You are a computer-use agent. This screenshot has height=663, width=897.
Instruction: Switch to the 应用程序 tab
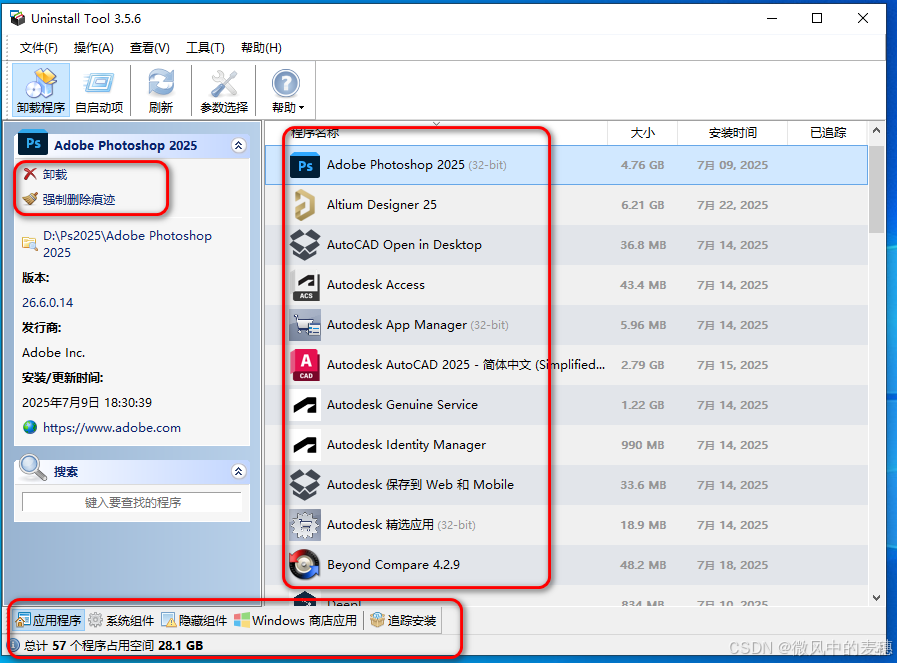[x=49, y=620]
